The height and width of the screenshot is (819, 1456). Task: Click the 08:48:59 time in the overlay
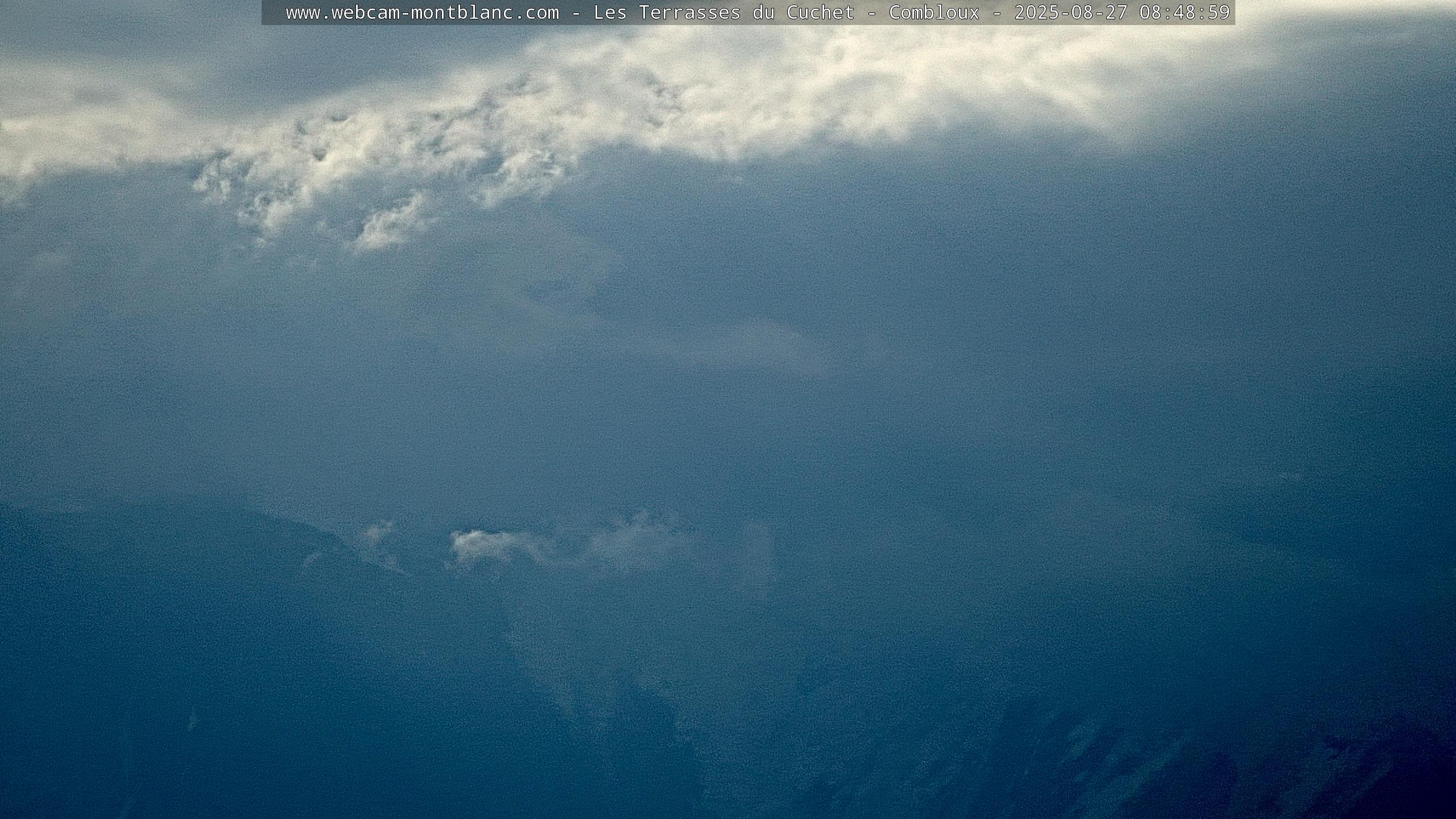pyautogui.click(x=1185, y=13)
